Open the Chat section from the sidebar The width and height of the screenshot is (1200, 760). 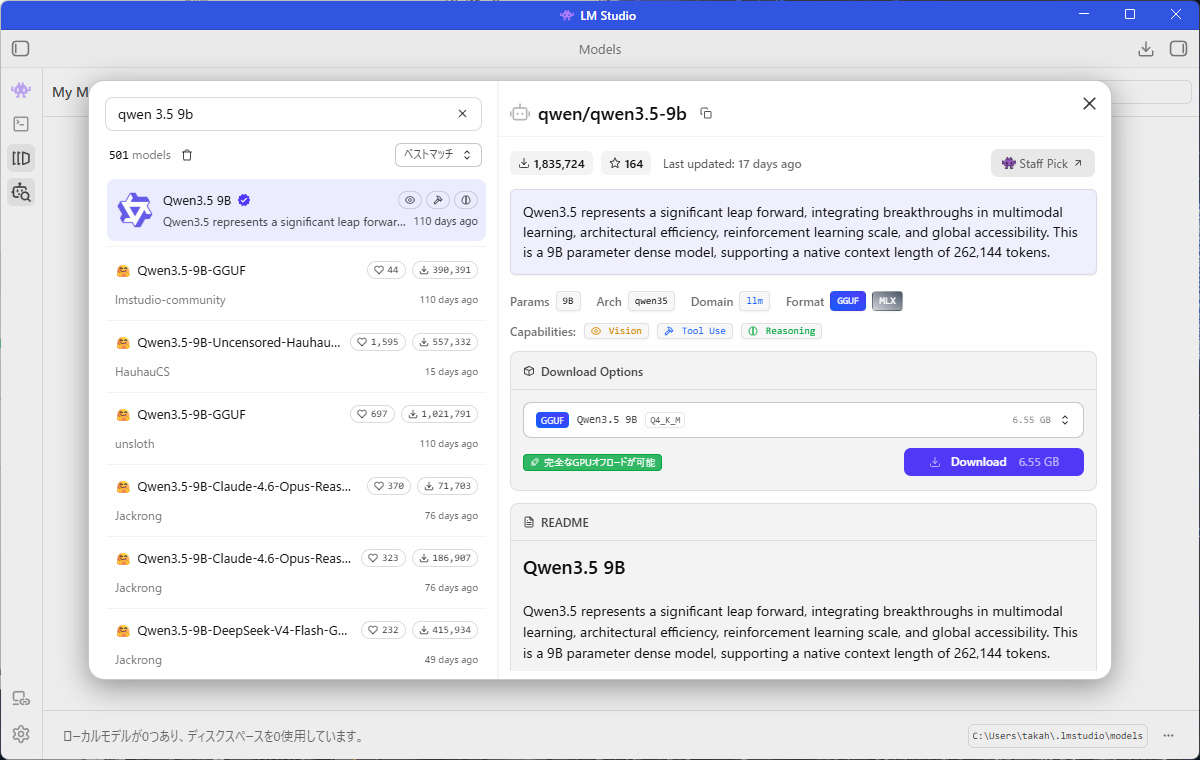pos(21,91)
